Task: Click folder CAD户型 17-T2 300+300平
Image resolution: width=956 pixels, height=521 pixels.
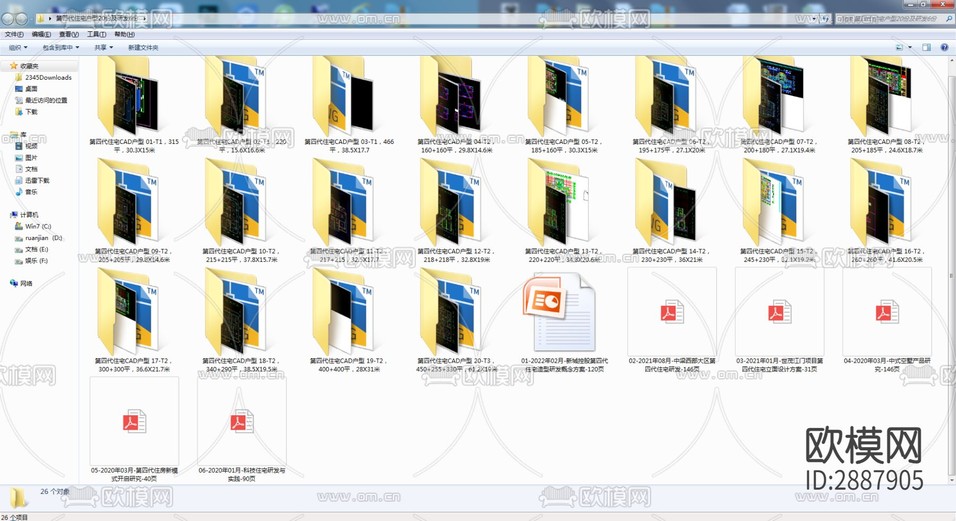Action: 134,321
